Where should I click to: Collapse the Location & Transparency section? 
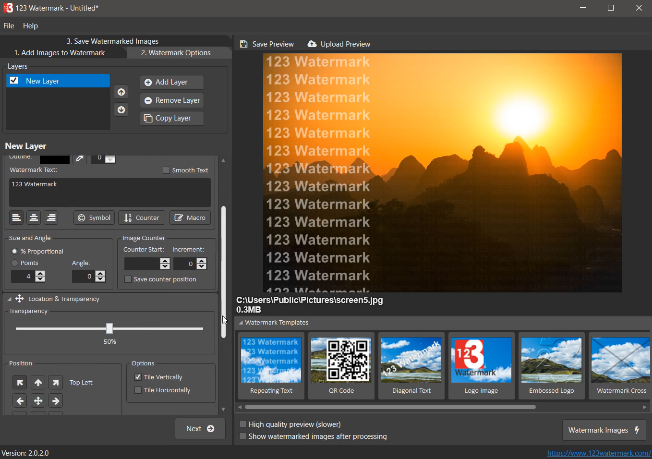point(9,299)
